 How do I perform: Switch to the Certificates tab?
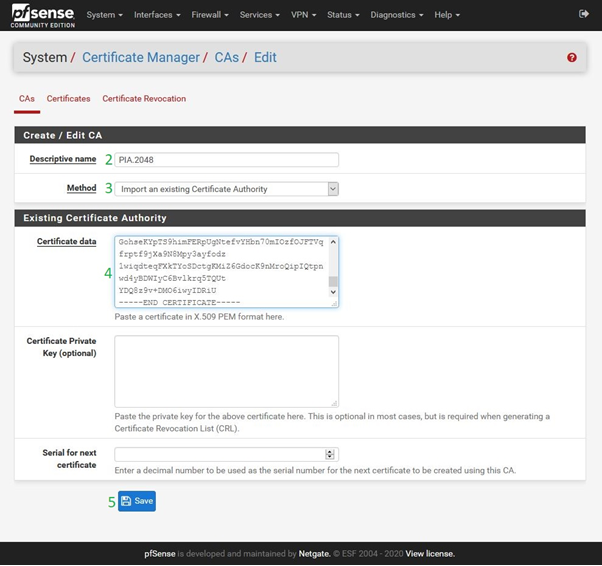[68, 99]
